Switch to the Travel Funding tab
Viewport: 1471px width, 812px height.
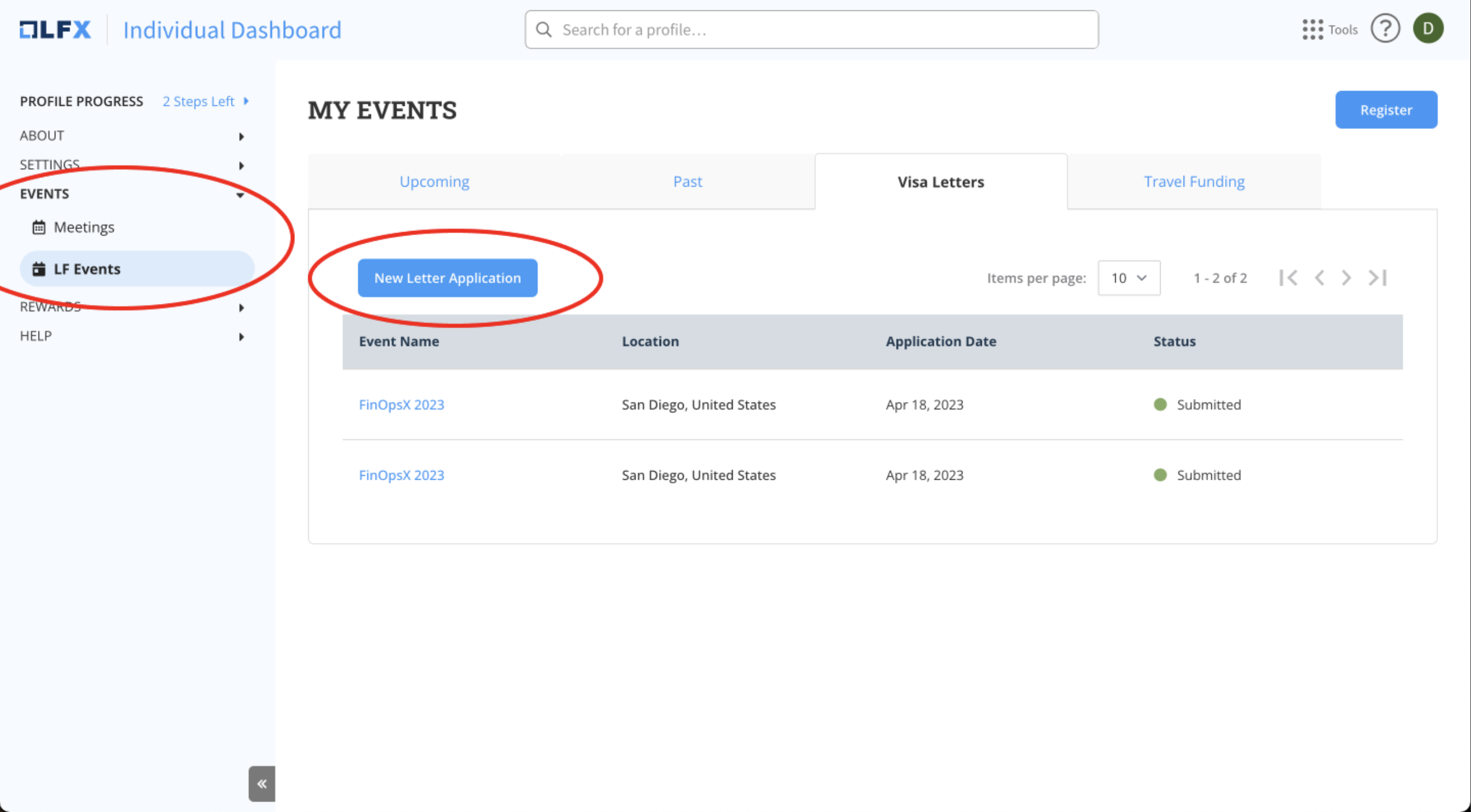coord(1193,181)
